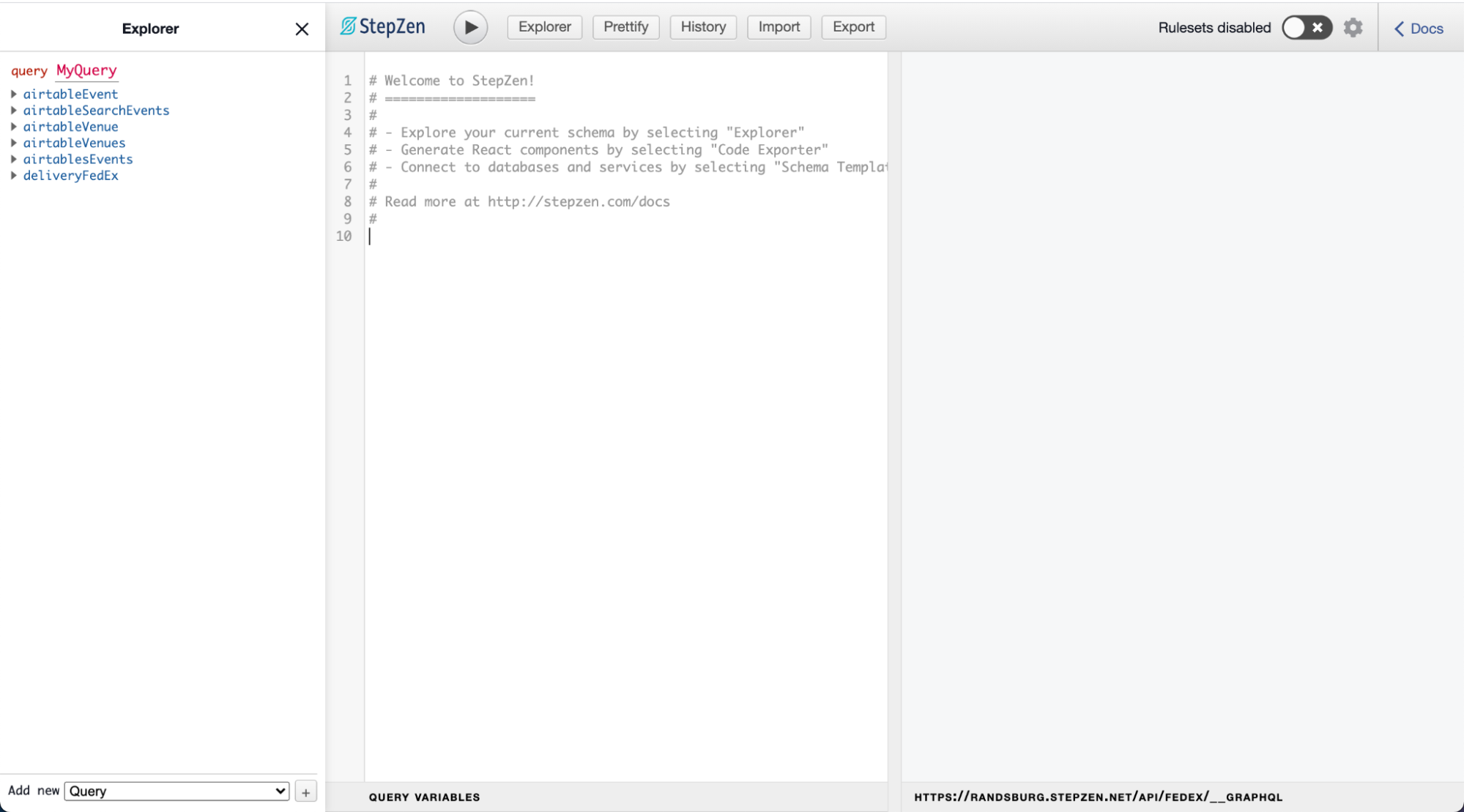1464x812 pixels.
Task: Click the plus icon to add a new query
Action: [306, 791]
